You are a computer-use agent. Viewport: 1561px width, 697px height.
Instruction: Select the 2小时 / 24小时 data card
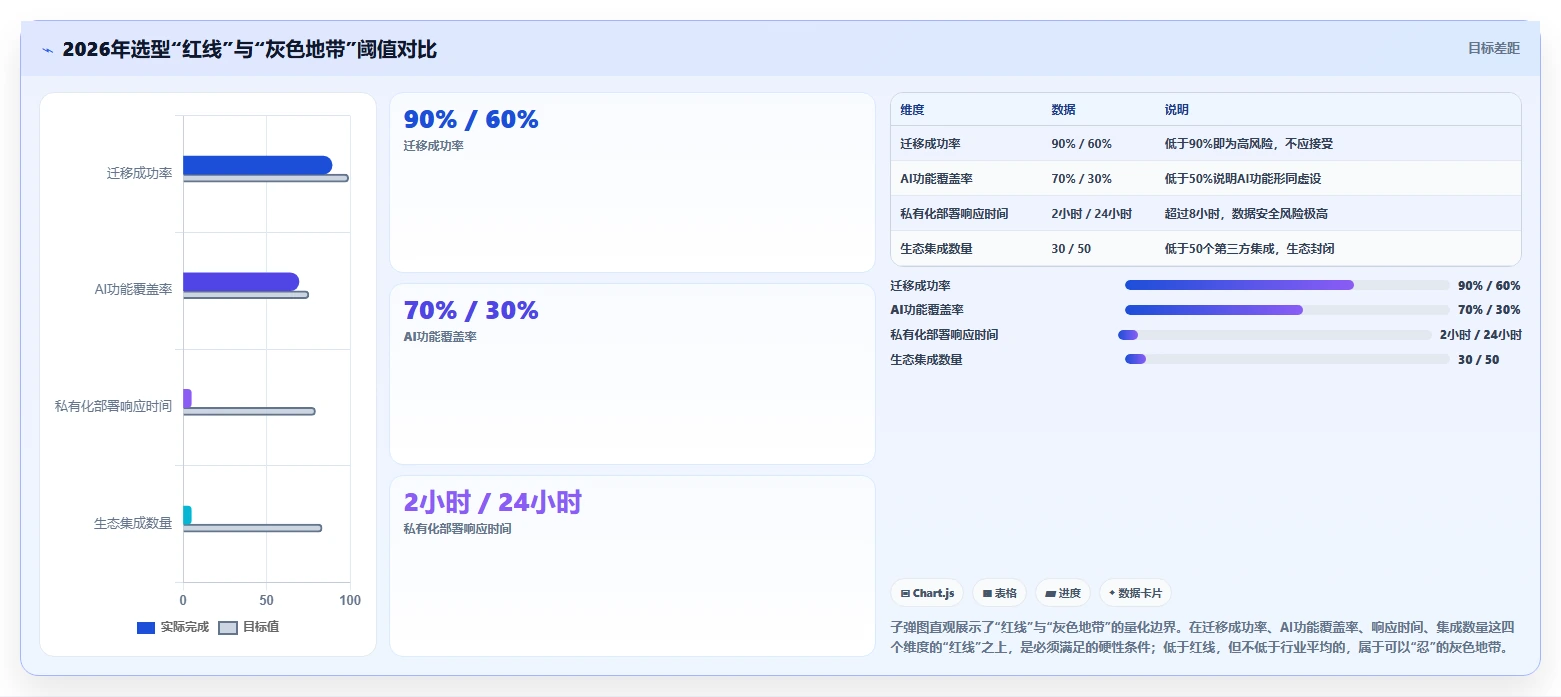(632, 566)
